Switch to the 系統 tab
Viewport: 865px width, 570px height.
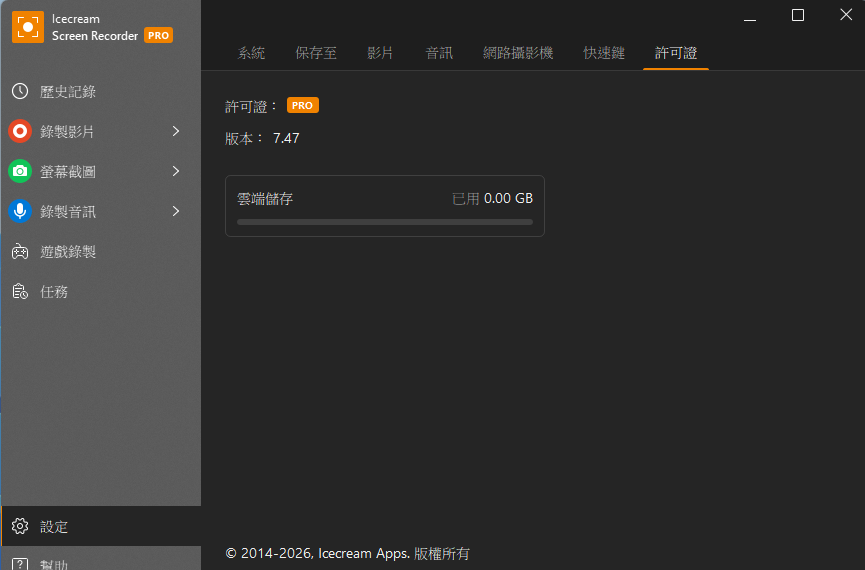pyautogui.click(x=251, y=53)
